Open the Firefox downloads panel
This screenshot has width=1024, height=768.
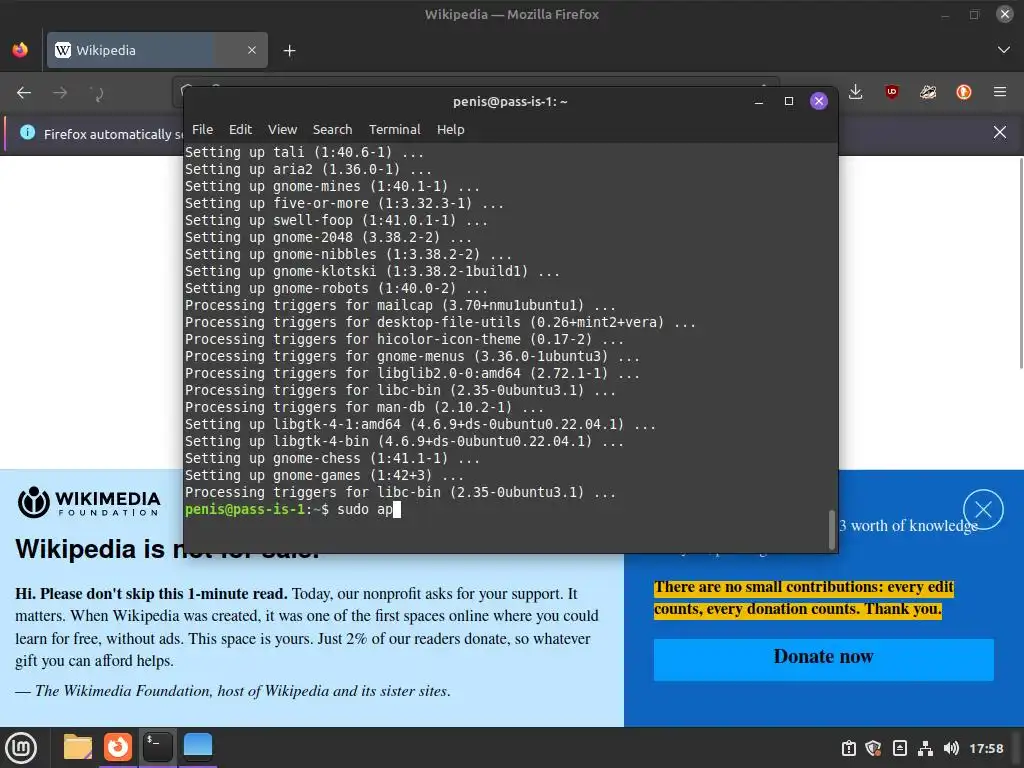coord(856,92)
